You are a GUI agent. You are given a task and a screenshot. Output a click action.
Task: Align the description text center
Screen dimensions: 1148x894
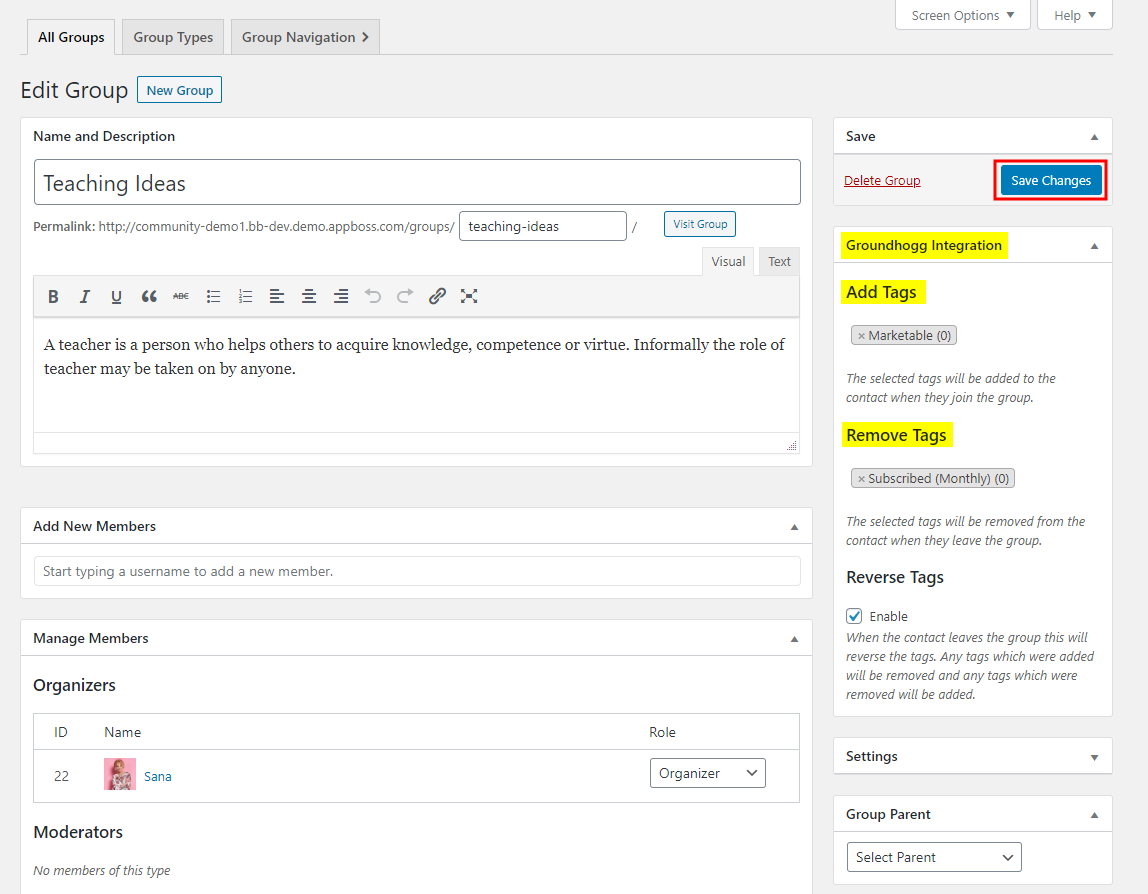(309, 296)
